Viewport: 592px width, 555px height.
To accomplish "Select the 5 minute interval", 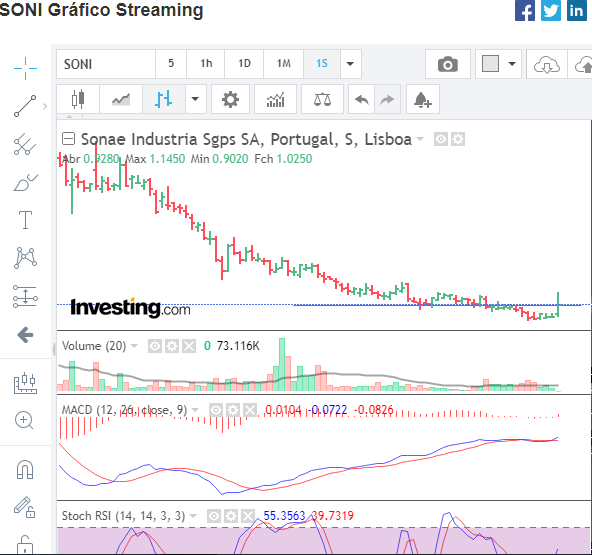I will 171,63.
